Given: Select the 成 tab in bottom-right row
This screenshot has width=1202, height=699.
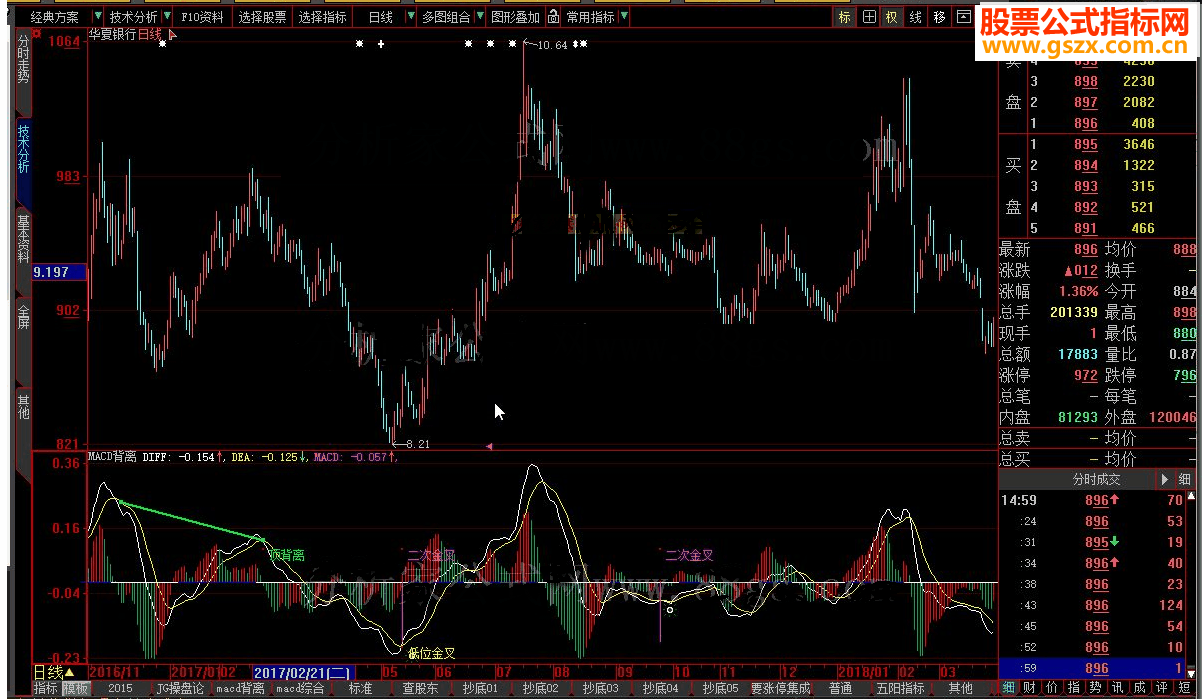Looking at the screenshot, I should 1140,688.
